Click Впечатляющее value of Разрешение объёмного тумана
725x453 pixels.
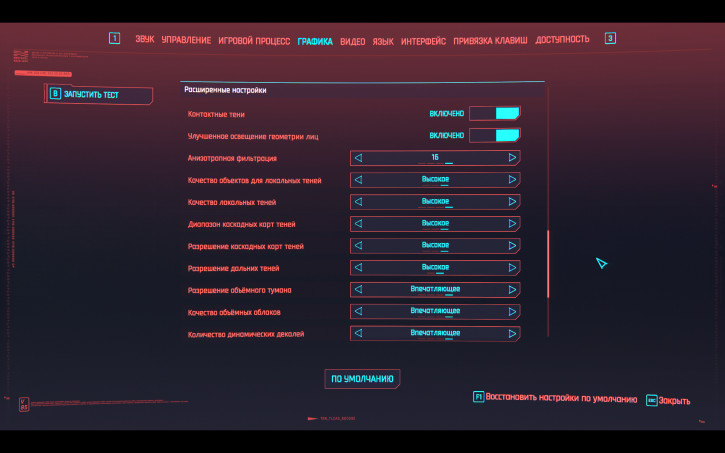click(435, 289)
